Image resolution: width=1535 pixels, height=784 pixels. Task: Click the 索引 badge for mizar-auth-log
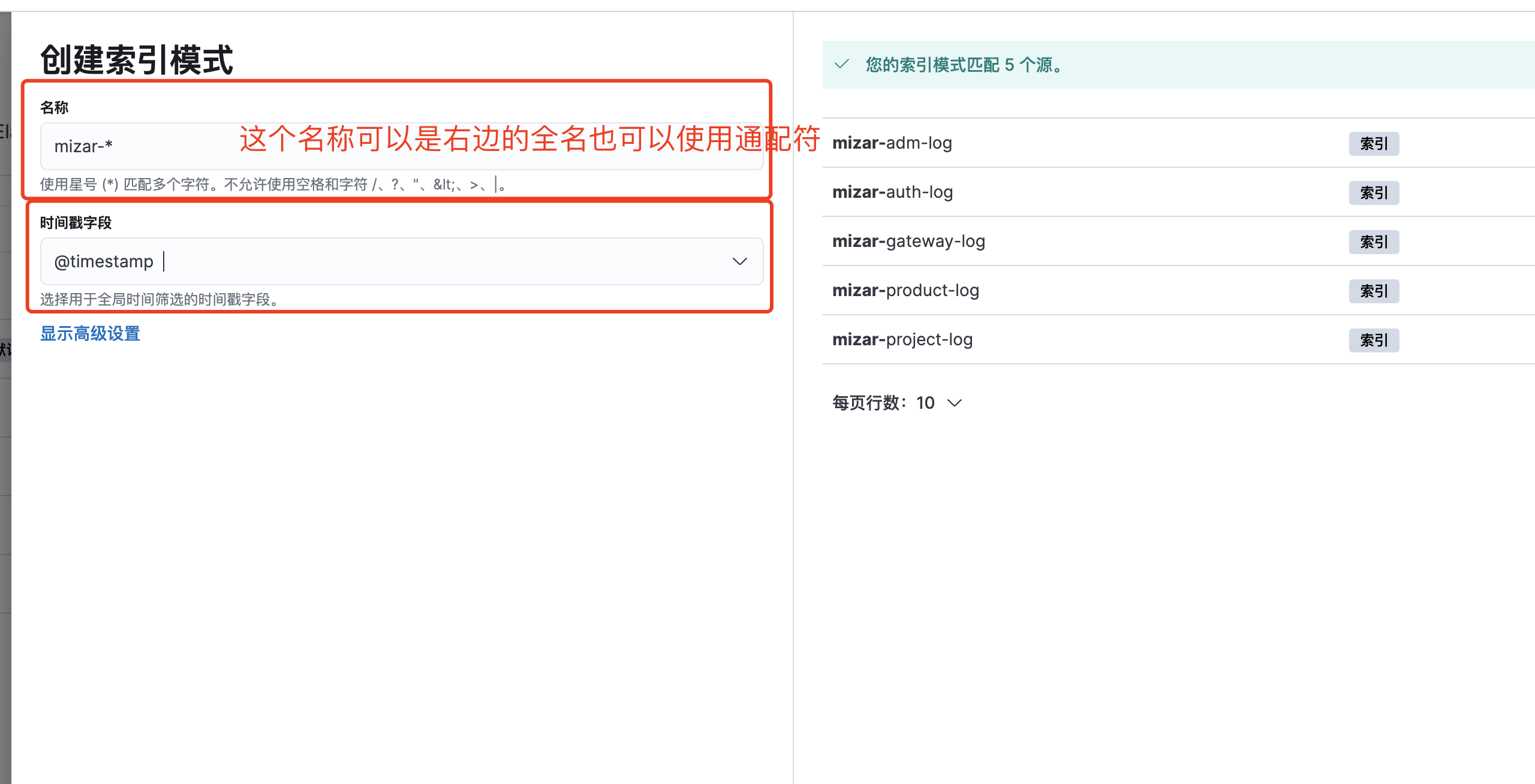tap(1374, 193)
